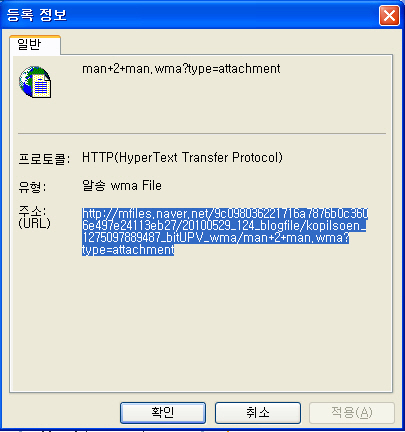This screenshot has width=405, height=432.
Task: Click the horizontal separator under the file icon
Action: [202, 134]
